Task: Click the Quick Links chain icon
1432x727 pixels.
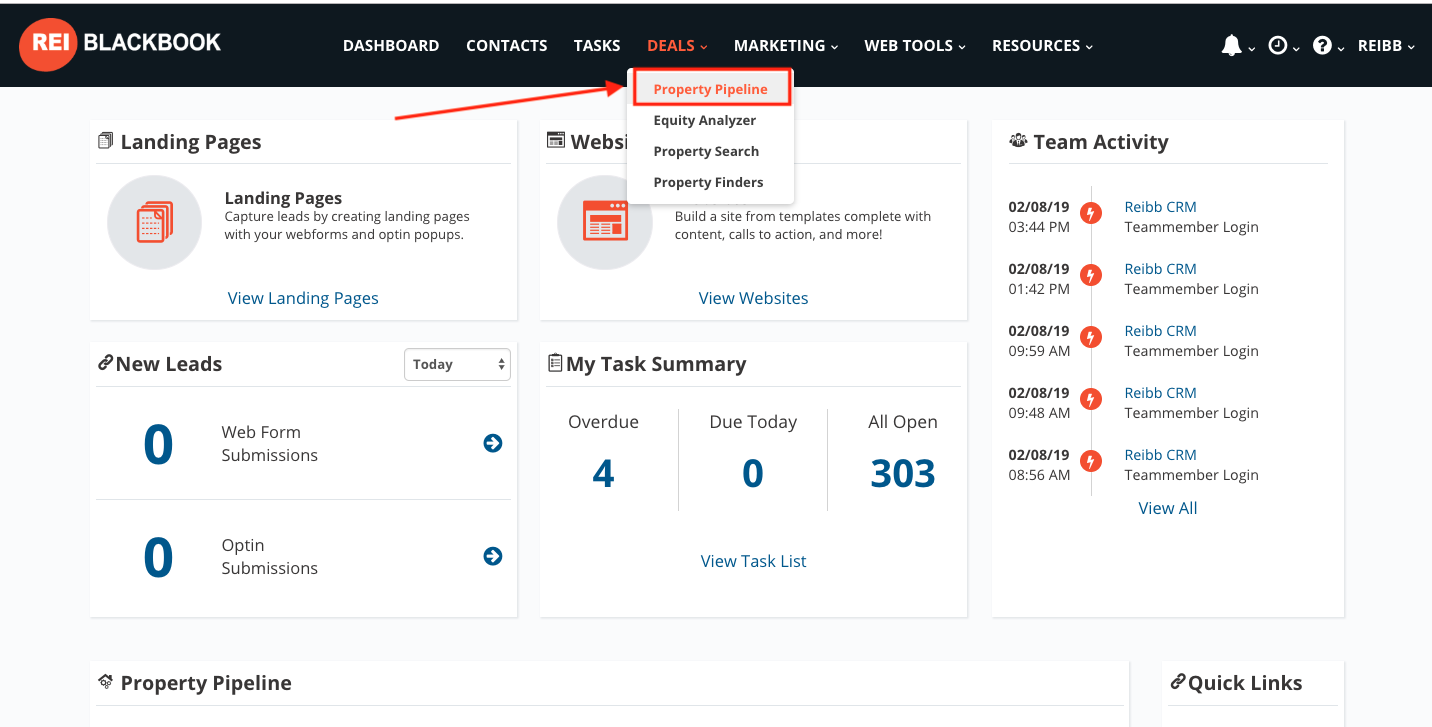Action: pos(1177,682)
